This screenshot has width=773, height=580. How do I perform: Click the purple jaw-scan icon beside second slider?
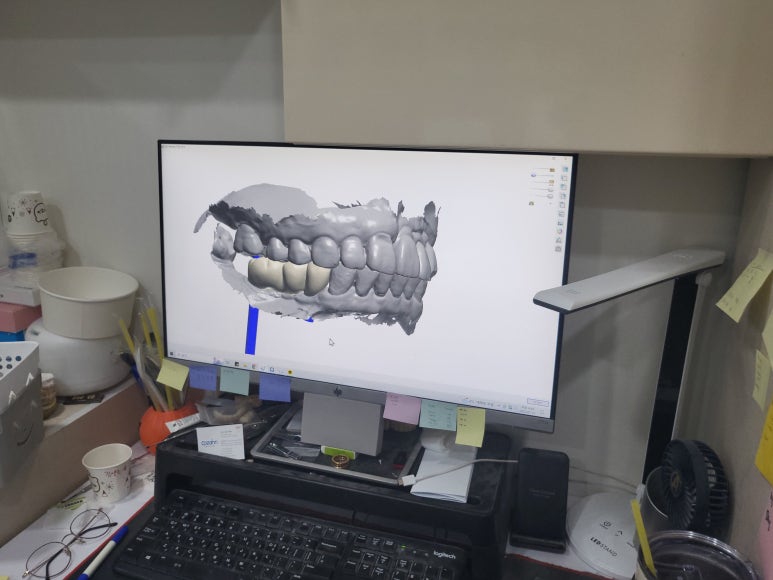click(533, 175)
